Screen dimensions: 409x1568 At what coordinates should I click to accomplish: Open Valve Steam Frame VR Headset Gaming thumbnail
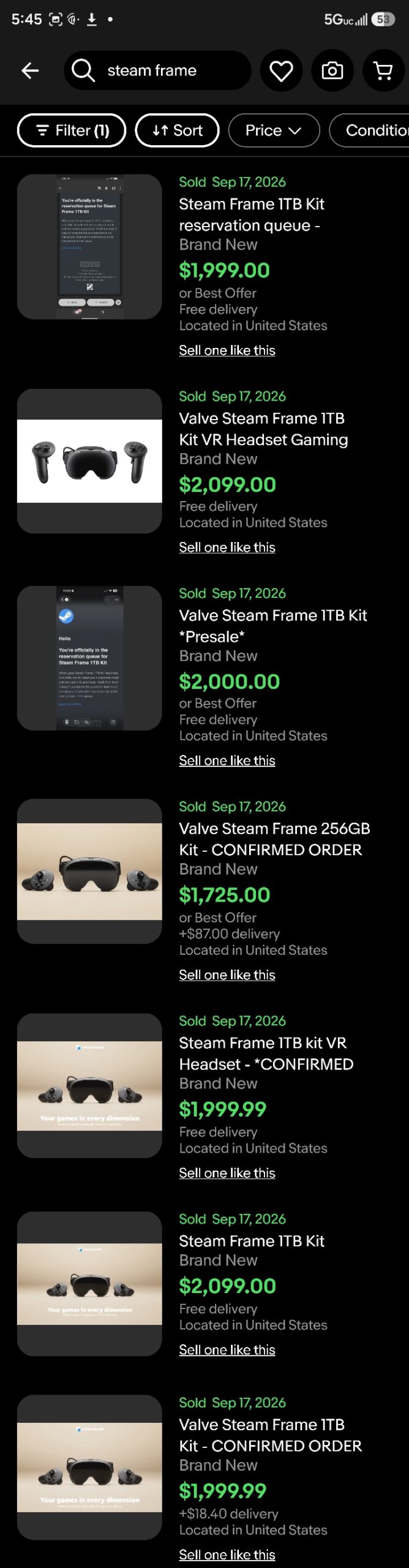pos(89,461)
